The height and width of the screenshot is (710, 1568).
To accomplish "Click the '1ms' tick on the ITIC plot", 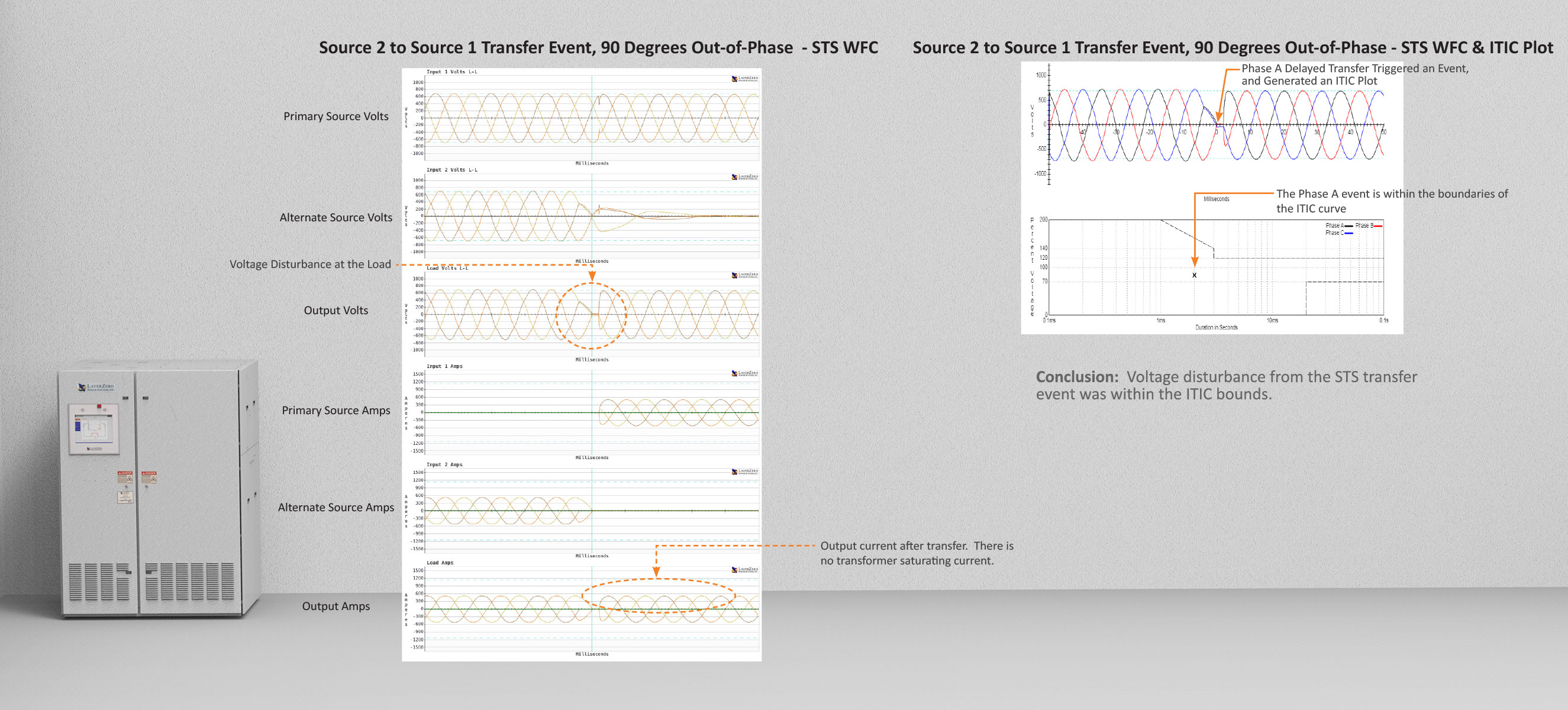I will point(1161,320).
